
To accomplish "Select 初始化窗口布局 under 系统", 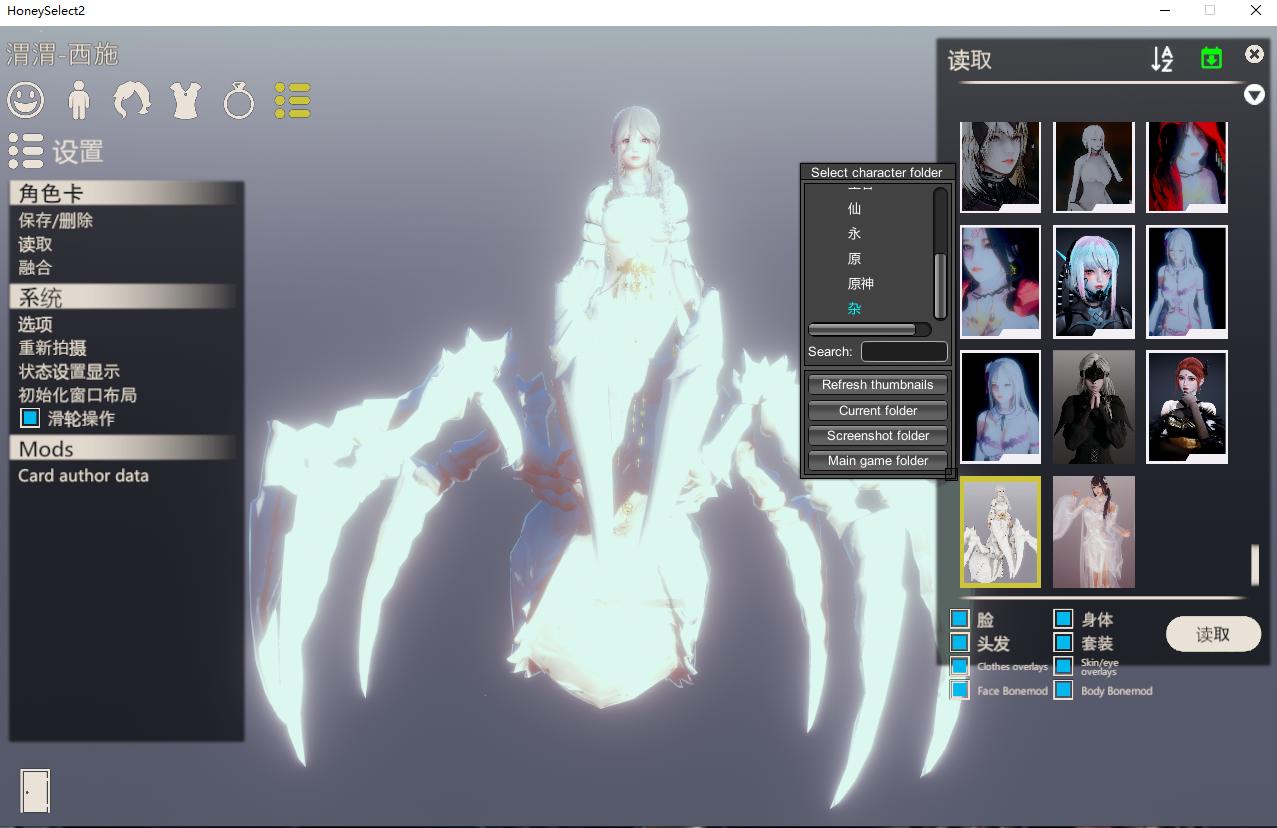I will point(77,395).
